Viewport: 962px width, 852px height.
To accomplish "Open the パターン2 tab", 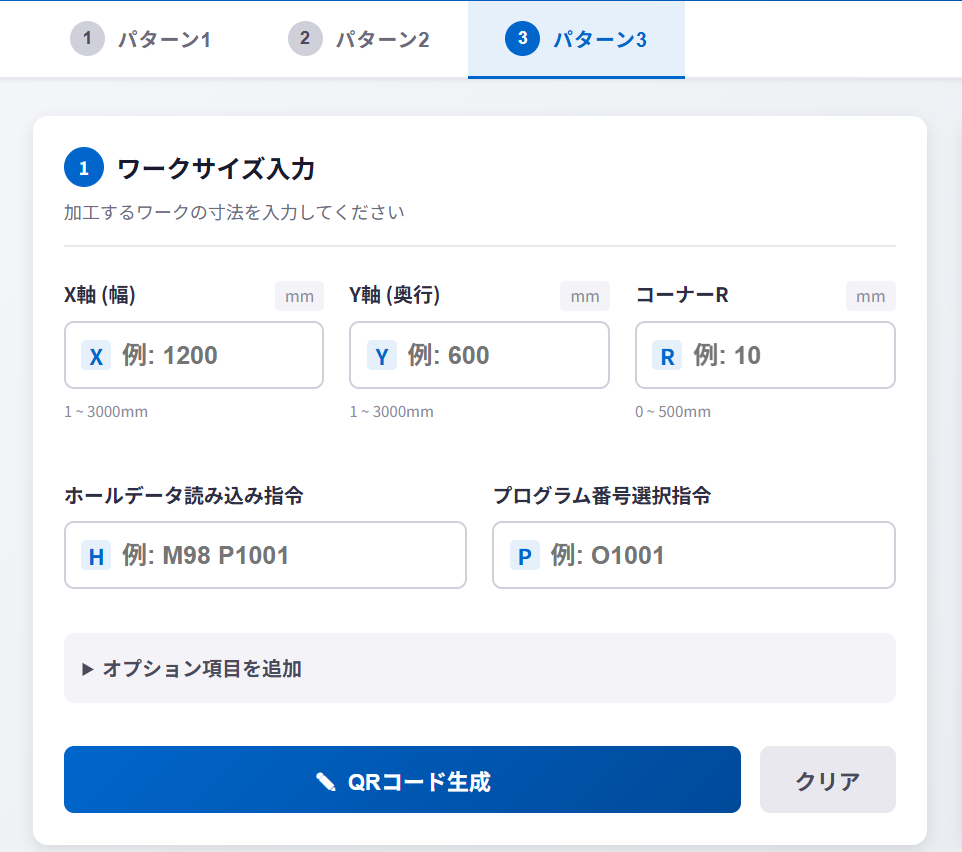I will click(x=360, y=39).
